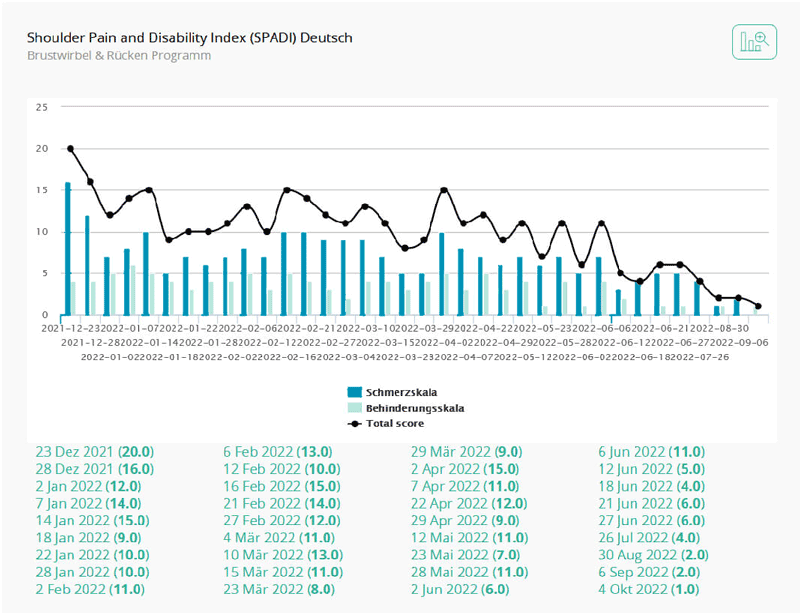Open the 28 Dez 2021 (16.0) entry
Viewport: 800px width, 613px height.
point(95,469)
